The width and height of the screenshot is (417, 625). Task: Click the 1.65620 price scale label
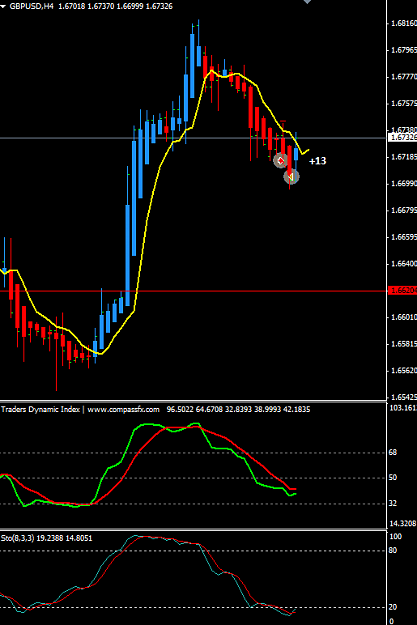click(x=404, y=371)
